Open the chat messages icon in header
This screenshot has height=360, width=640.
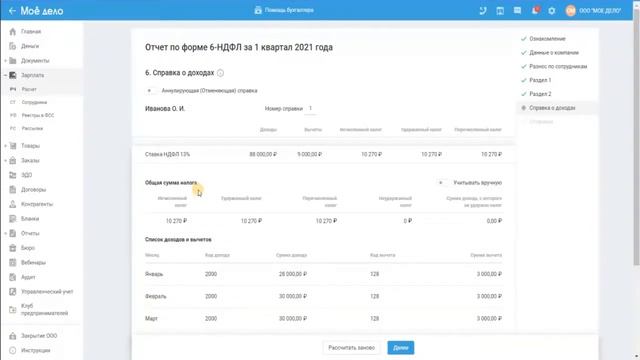(x=517, y=11)
